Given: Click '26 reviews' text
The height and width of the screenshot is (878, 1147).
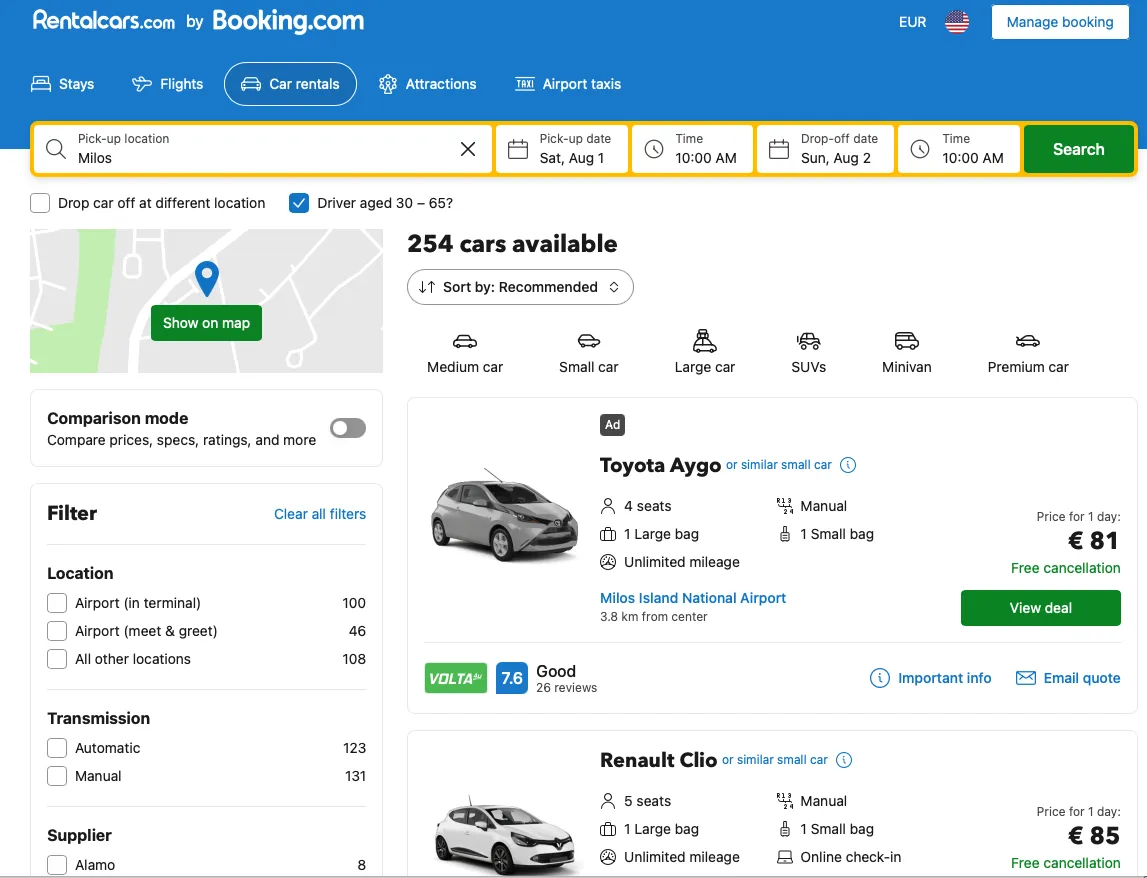Looking at the screenshot, I should 566,688.
